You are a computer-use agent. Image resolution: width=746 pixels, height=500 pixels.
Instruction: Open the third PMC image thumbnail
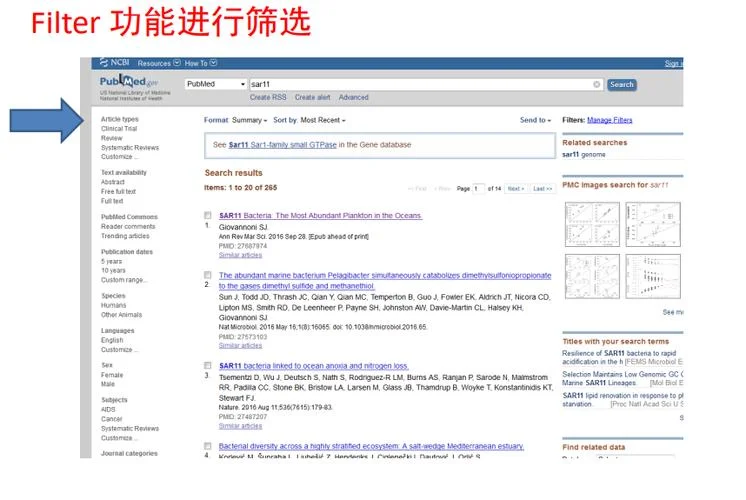[592, 276]
